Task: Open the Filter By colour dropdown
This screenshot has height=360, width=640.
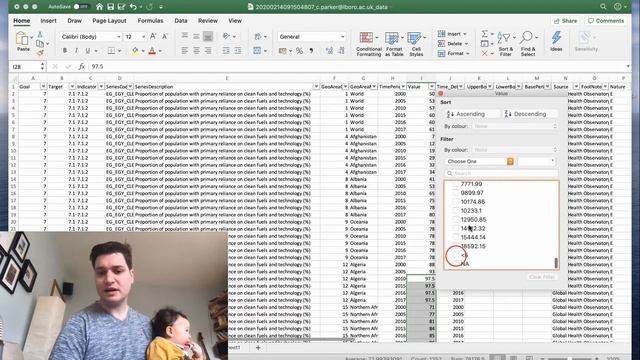Action: pos(515,150)
